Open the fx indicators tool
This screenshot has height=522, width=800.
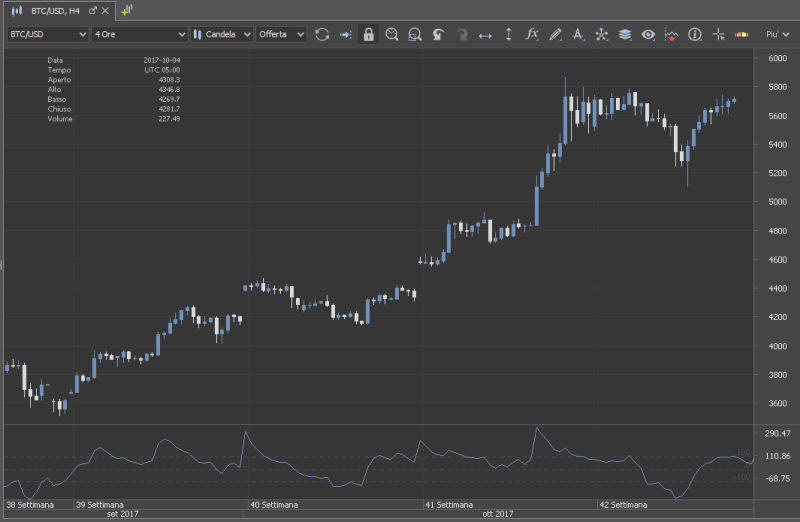[x=532, y=34]
